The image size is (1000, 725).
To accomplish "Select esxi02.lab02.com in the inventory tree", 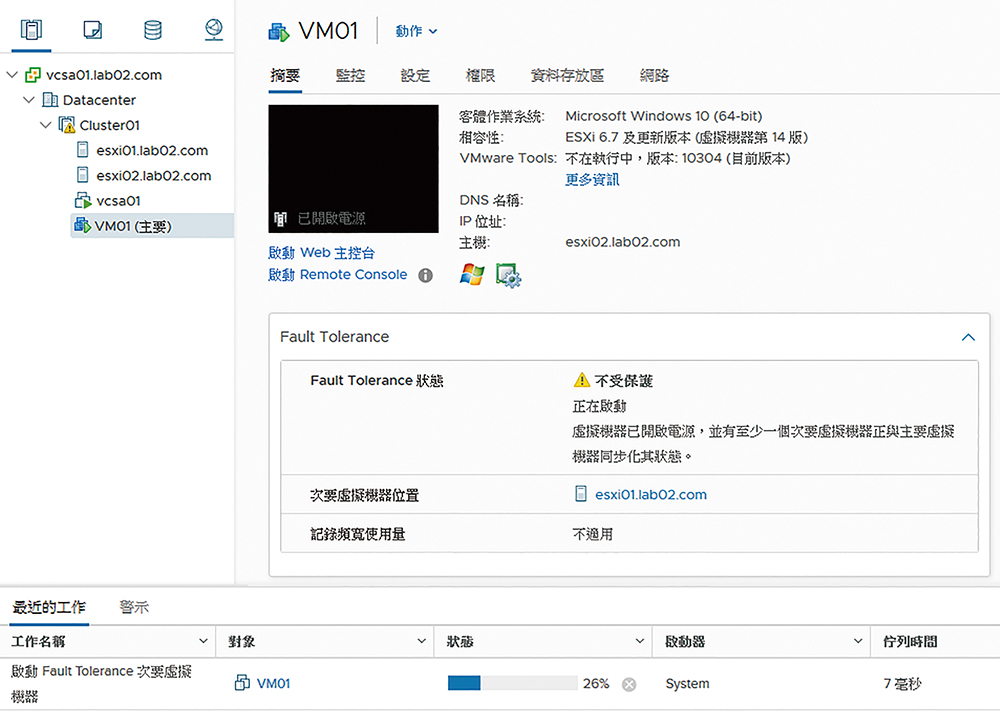I will click(x=154, y=175).
